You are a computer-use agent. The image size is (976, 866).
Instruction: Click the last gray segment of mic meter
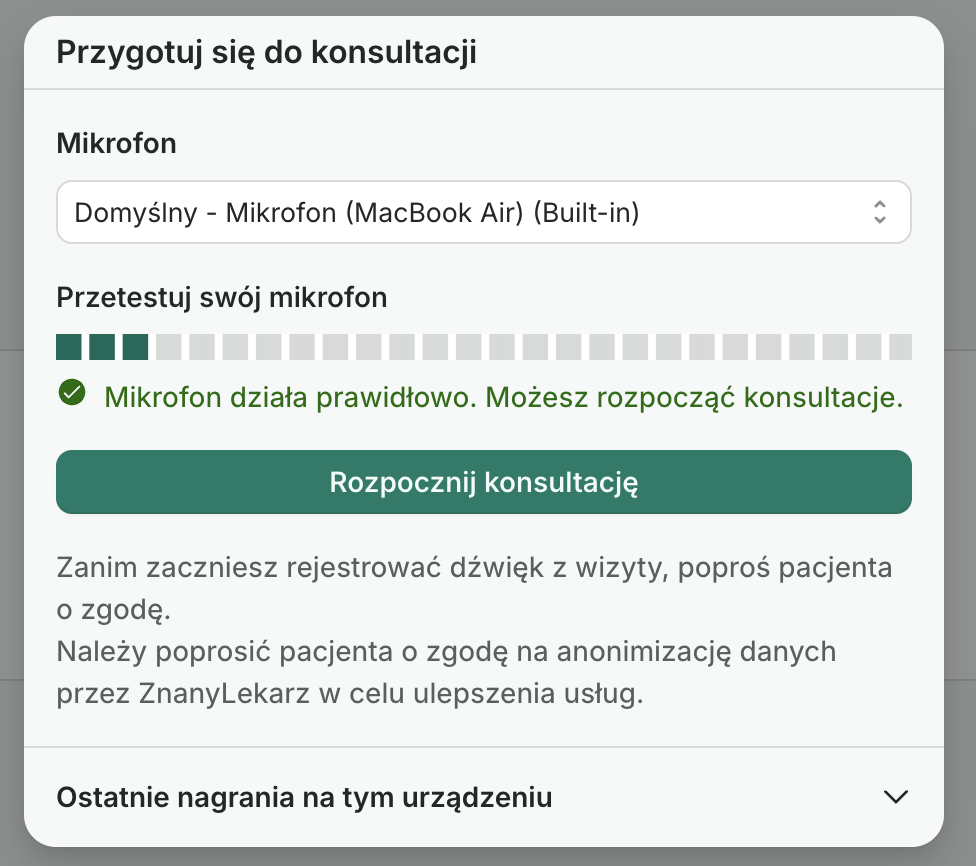pos(901,346)
